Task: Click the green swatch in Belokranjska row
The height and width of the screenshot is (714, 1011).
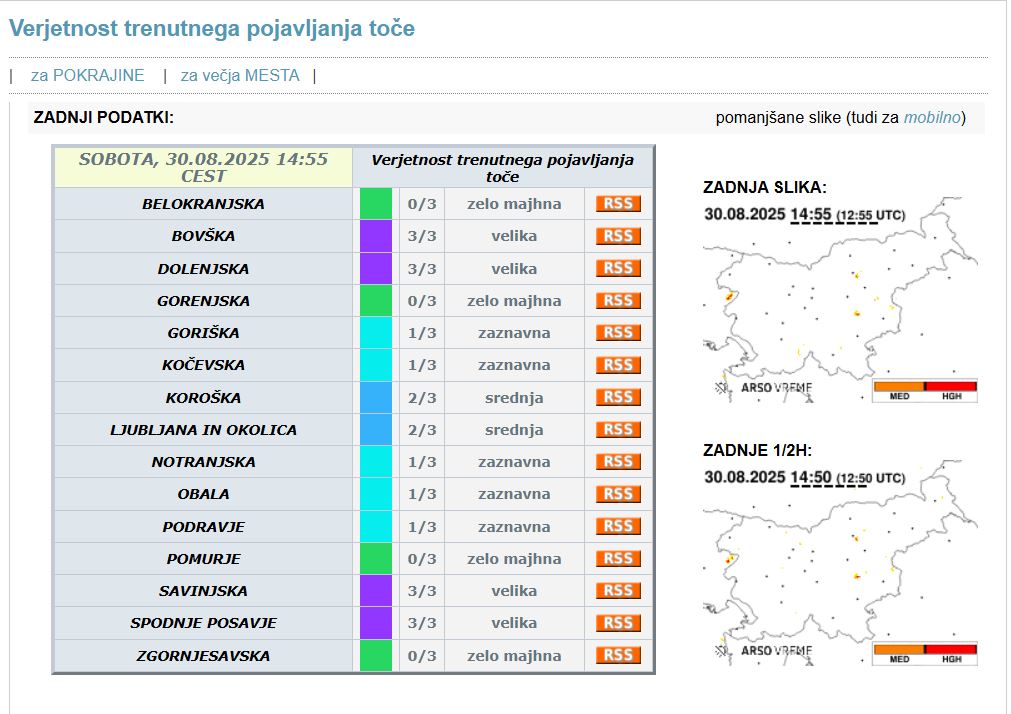Action: 376,204
